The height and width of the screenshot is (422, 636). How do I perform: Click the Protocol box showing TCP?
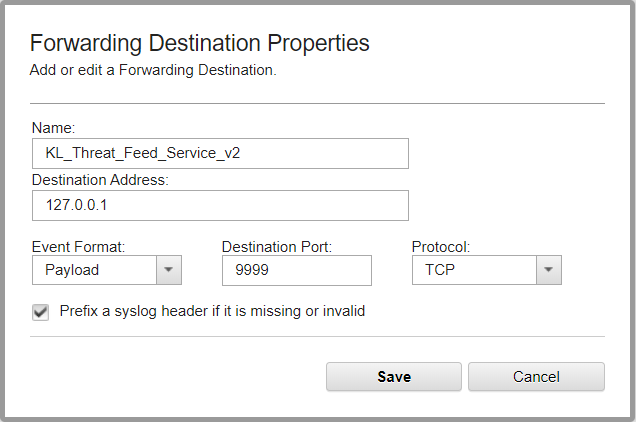[x=474, y=270]
